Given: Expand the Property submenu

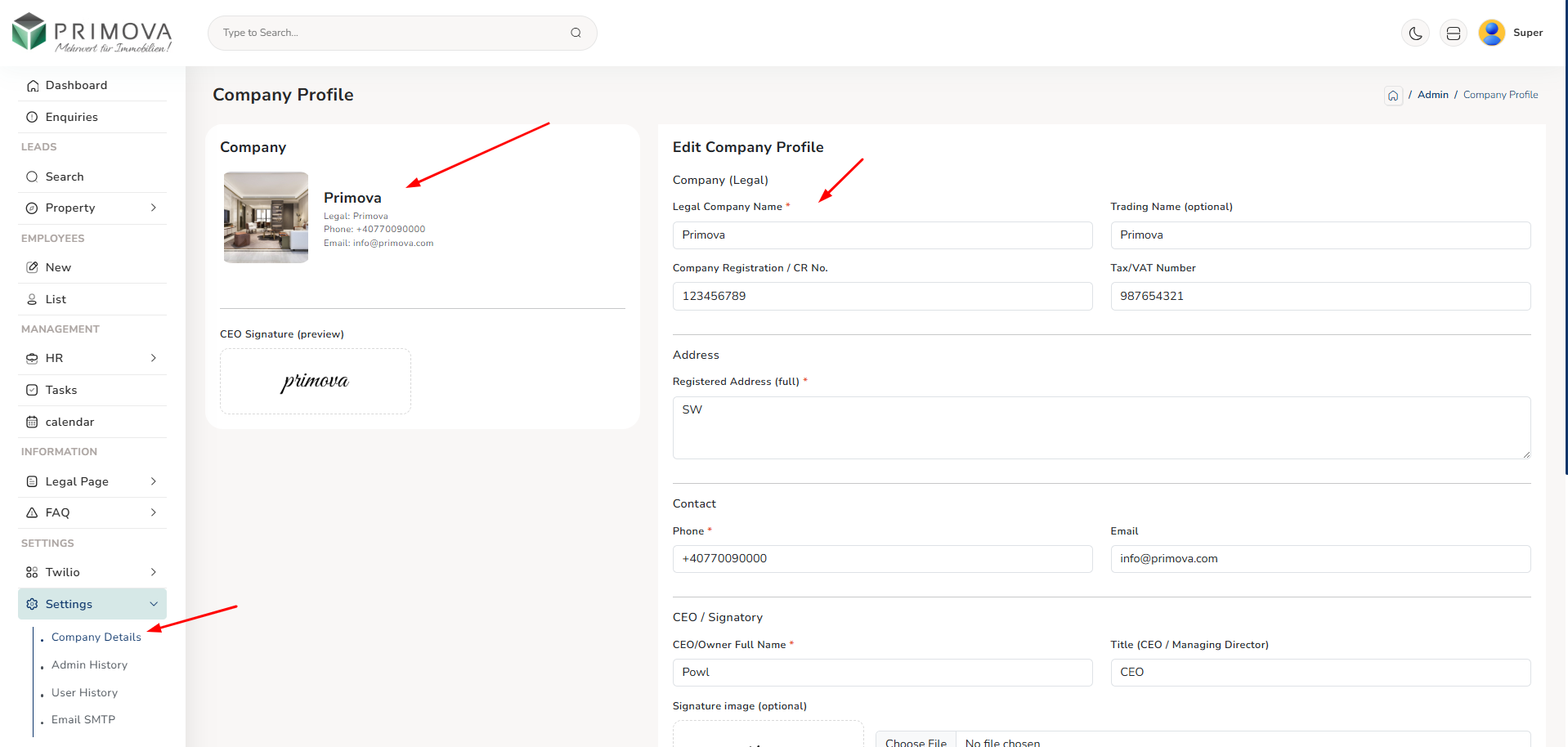Looking at the screenshot, I should point(92,208).
